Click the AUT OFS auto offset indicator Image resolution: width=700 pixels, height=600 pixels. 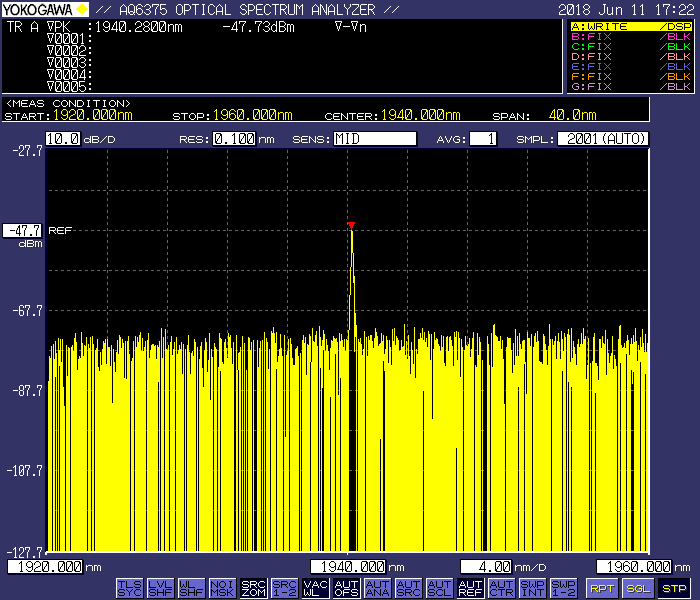coord(346,587)
